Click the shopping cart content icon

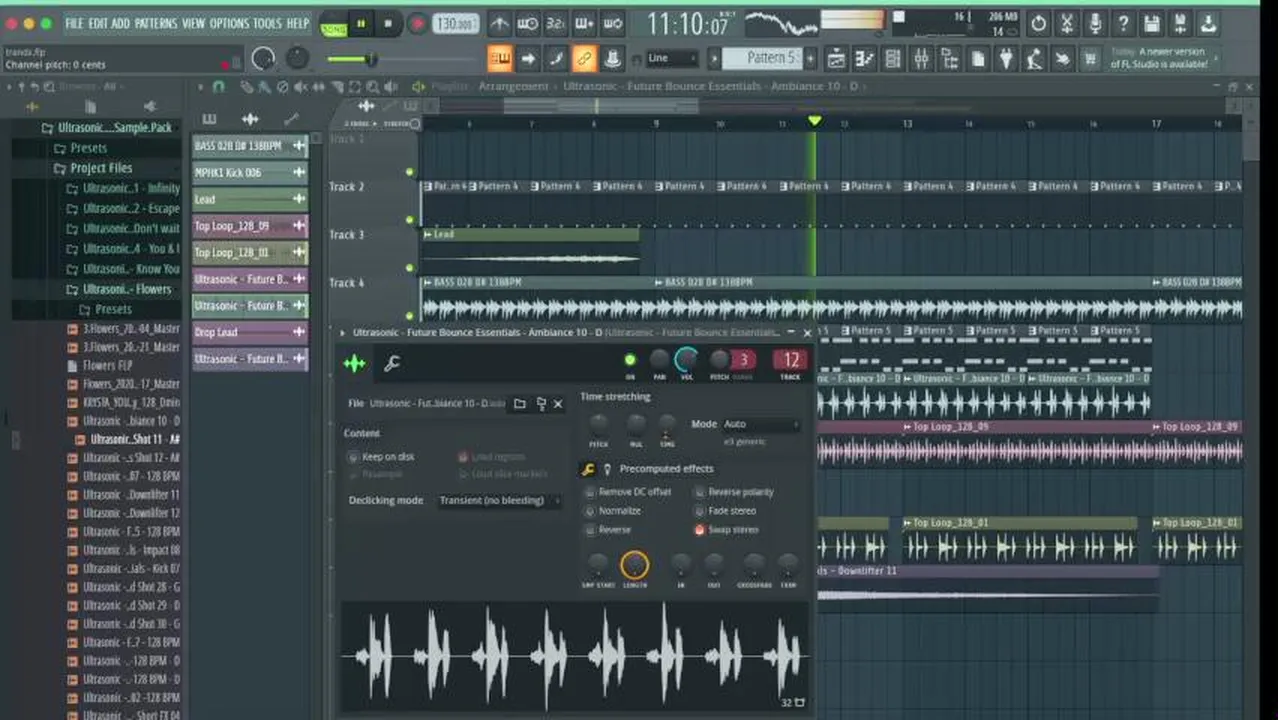tap(1090, 59)
